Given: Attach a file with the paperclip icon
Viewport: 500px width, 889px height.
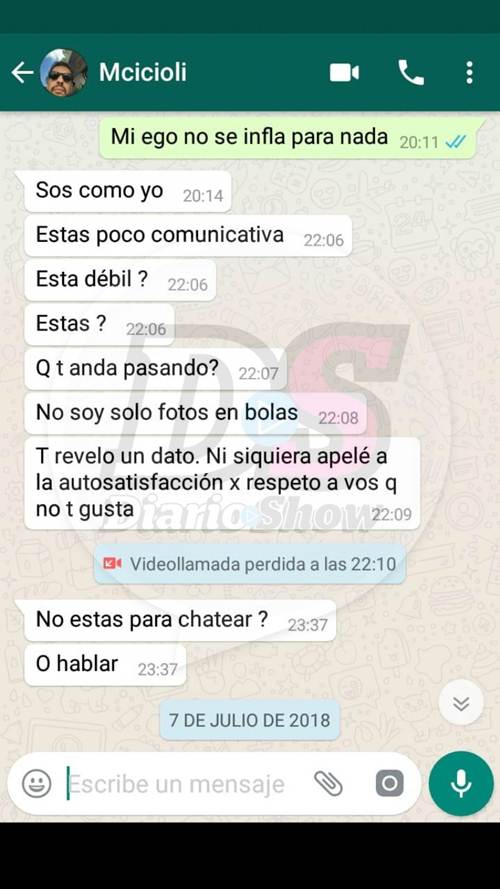Looking at the screenshot, I should [x=328, y=784].
